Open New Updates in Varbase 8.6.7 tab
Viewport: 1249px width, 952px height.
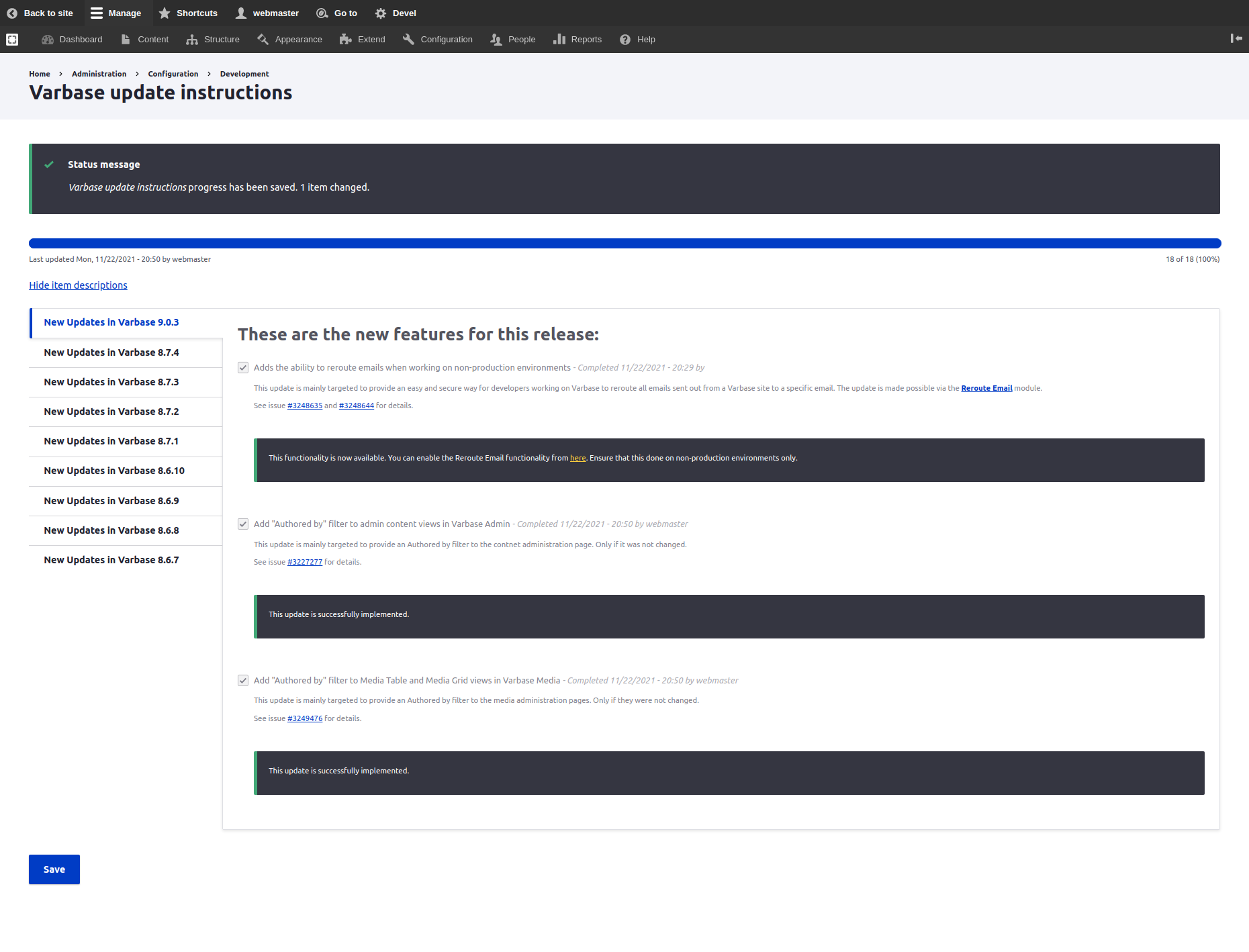[126, 561]
